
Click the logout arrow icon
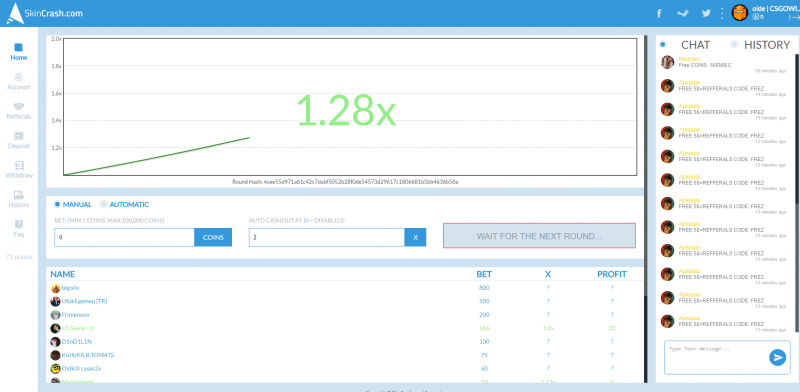point(794,17)
